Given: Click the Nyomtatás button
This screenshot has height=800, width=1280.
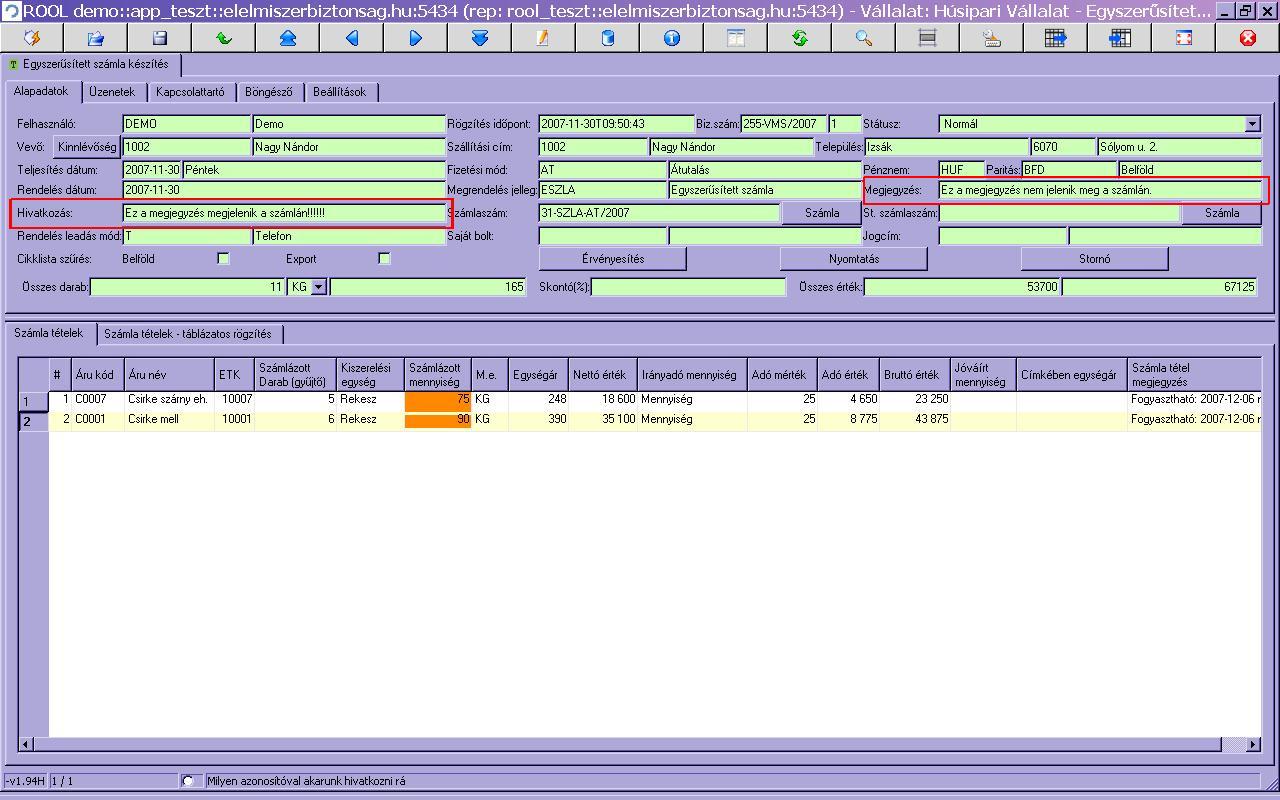Looking at the screenshot, I should [853, 259].
